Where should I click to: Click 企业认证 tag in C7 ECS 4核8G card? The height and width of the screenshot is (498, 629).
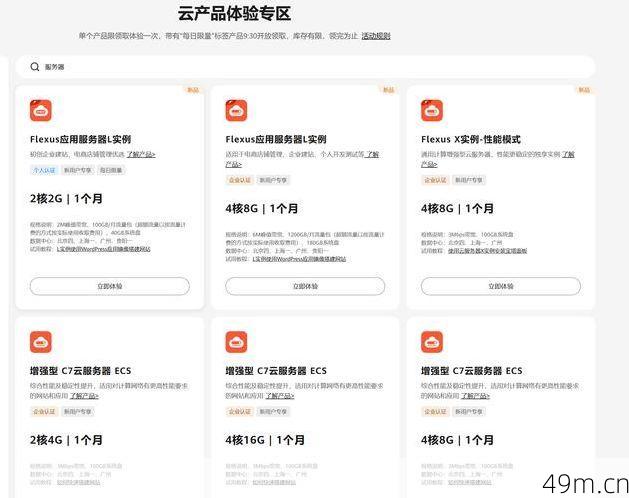point(435,411)
